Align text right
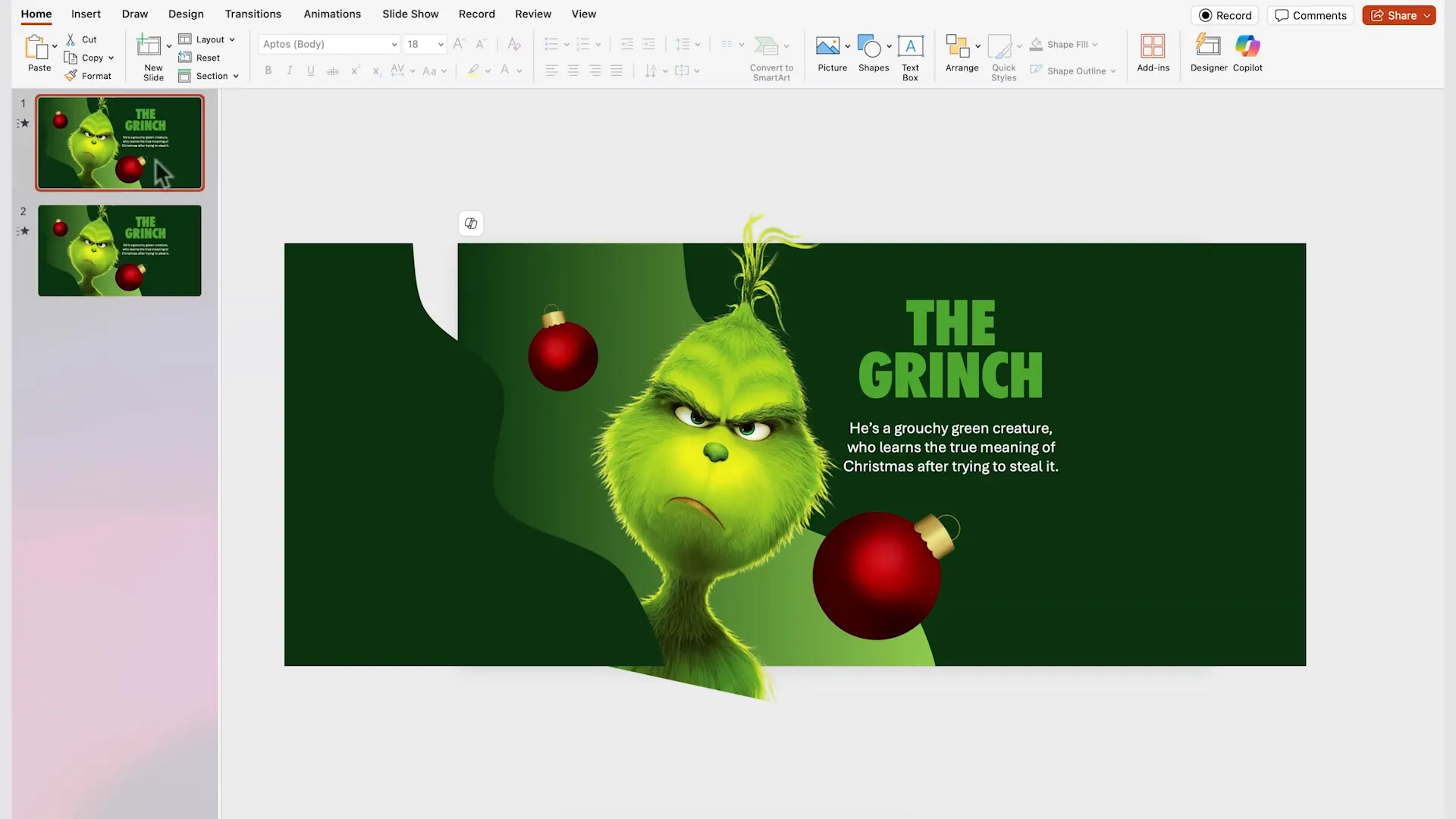Viewport: 1456px width, 819px height. pos(595,71)
